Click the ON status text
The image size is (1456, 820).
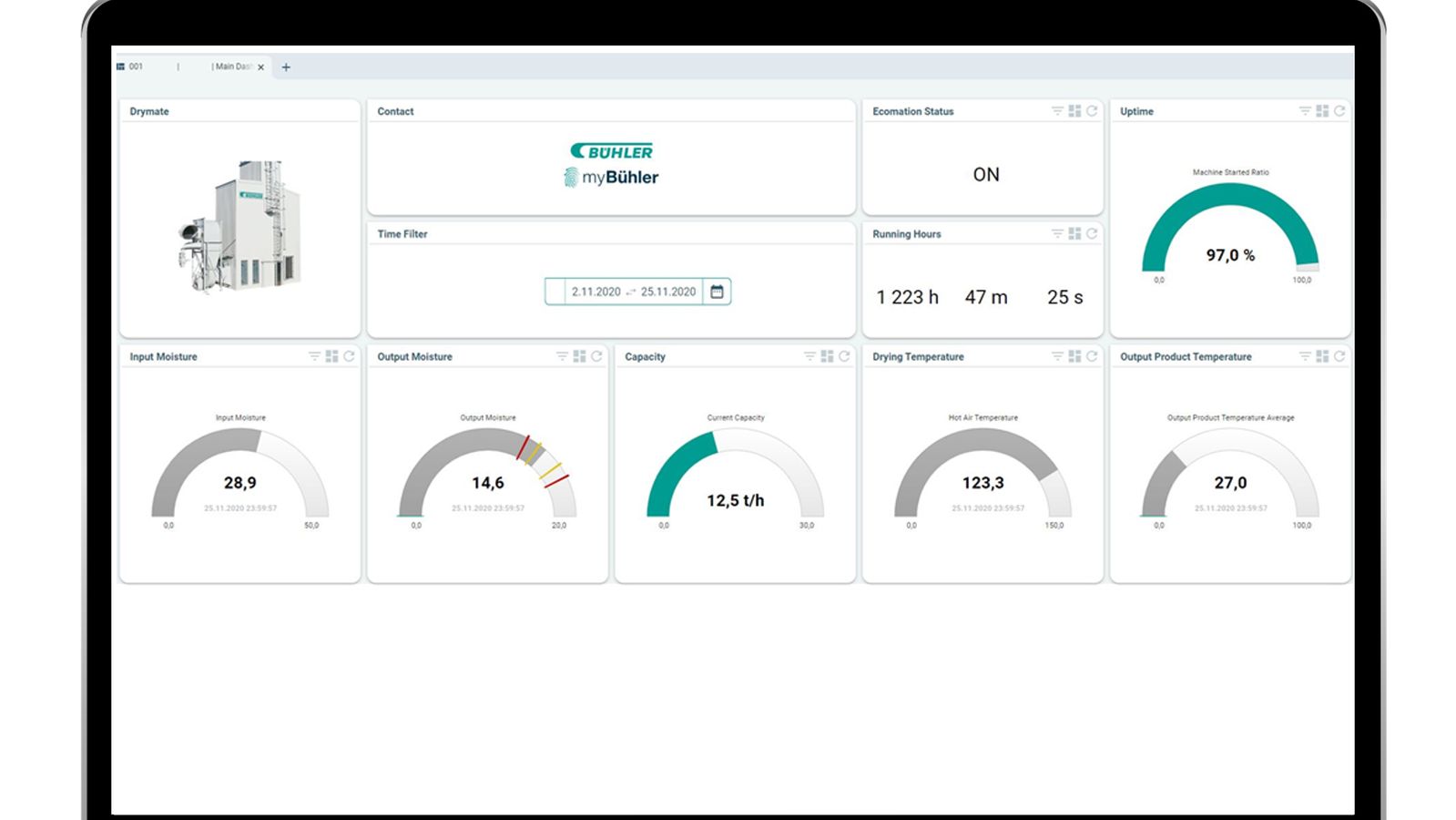point(985,174)
